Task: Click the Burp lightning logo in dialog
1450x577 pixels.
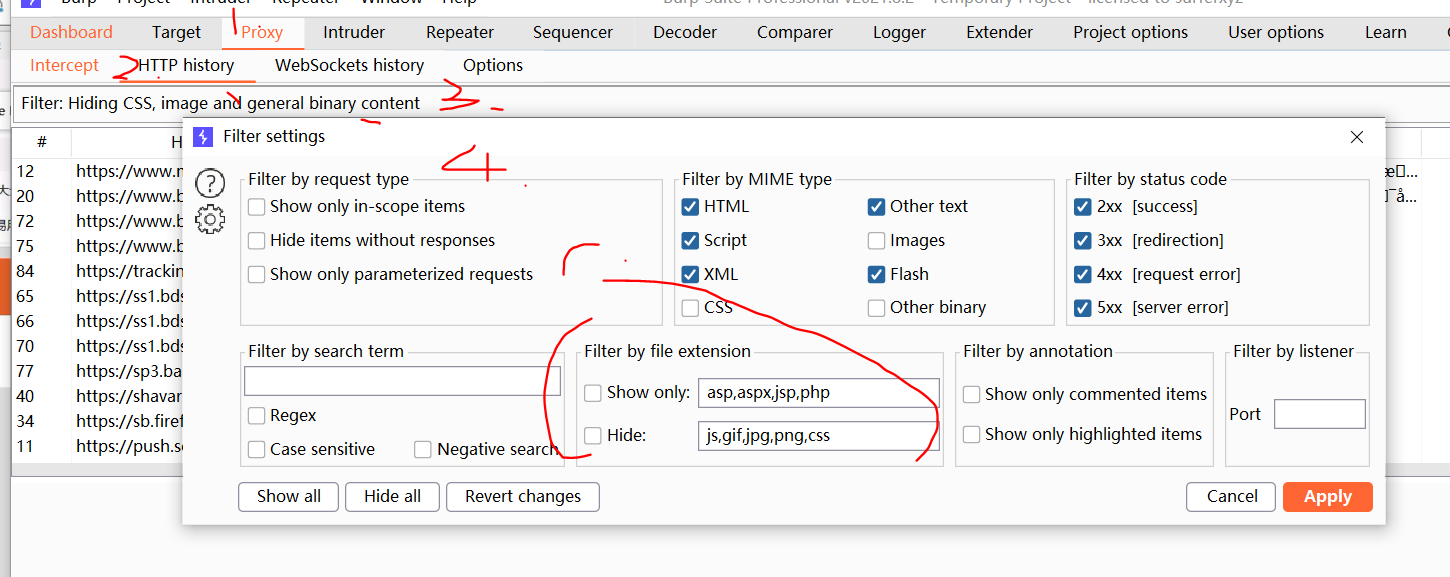Action: tap(203, 137)
